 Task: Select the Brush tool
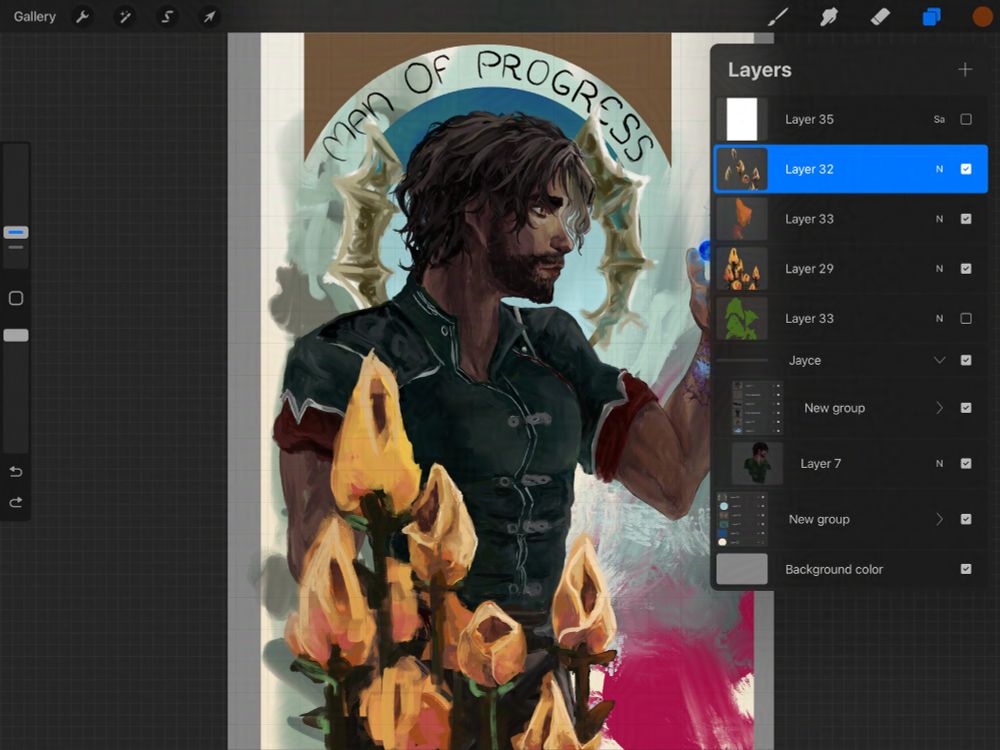[x=778, y=17]
